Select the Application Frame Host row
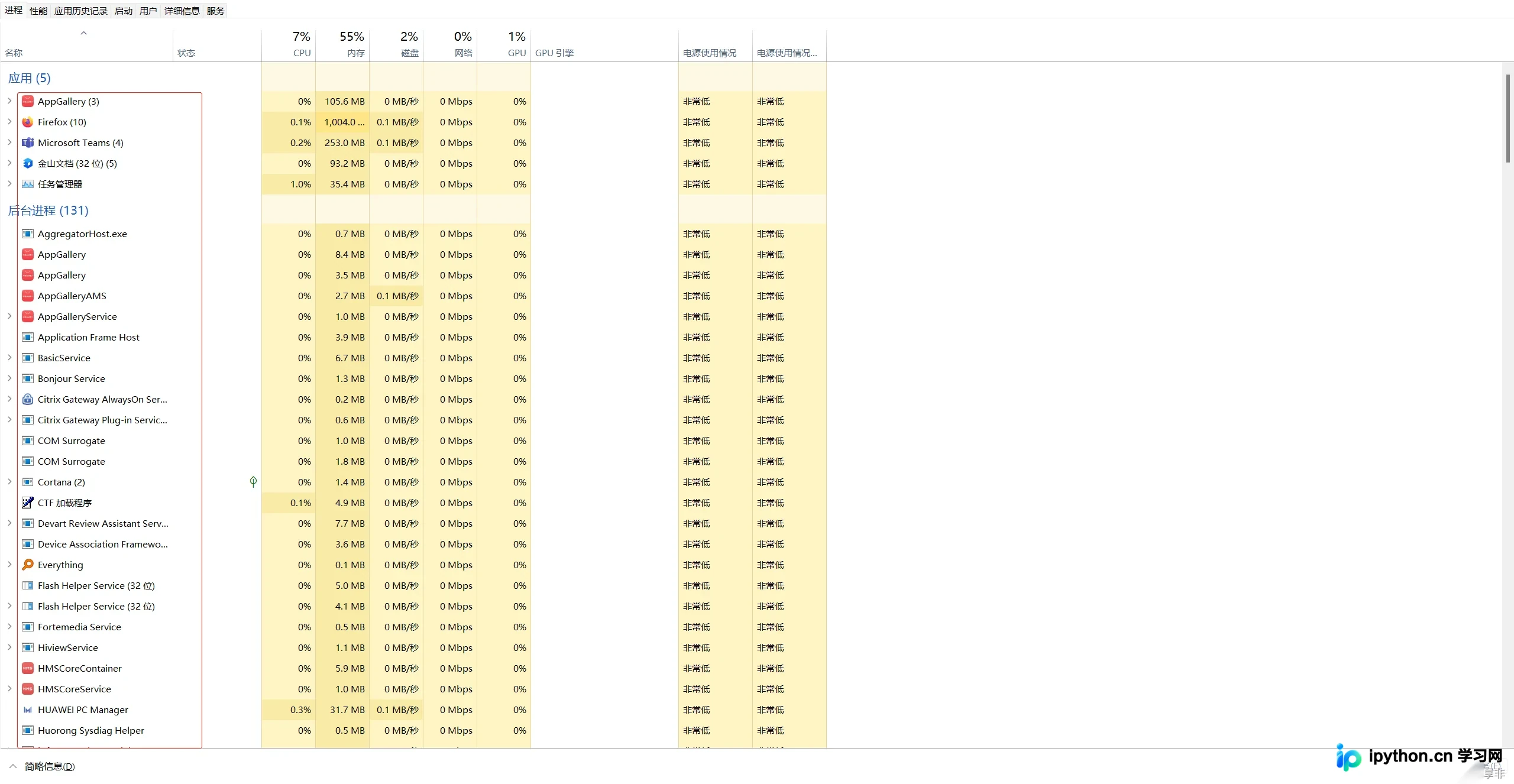 pyautogui.click(x=414, y=338)
